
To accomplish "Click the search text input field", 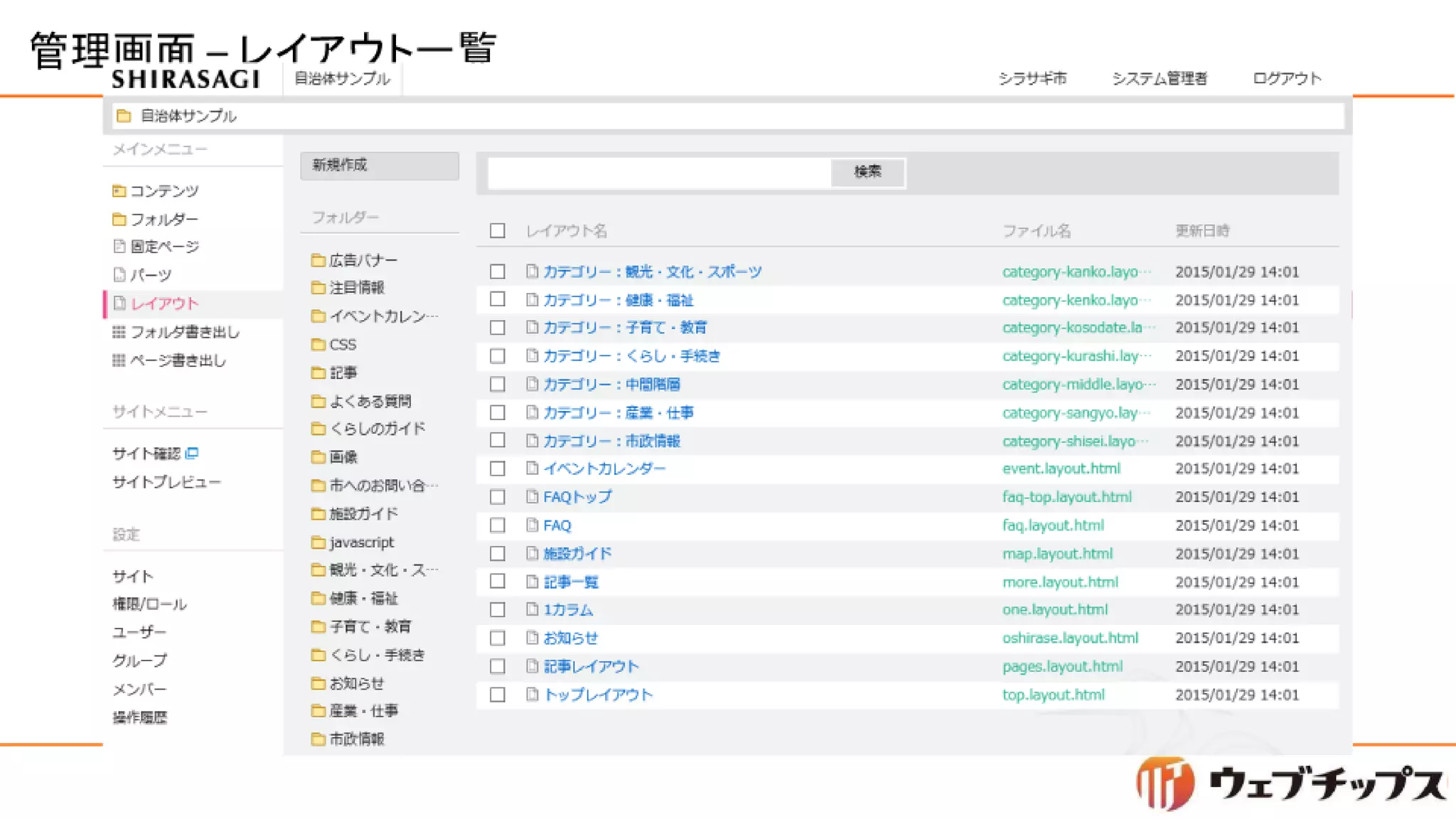I will (x=659, y=173).
